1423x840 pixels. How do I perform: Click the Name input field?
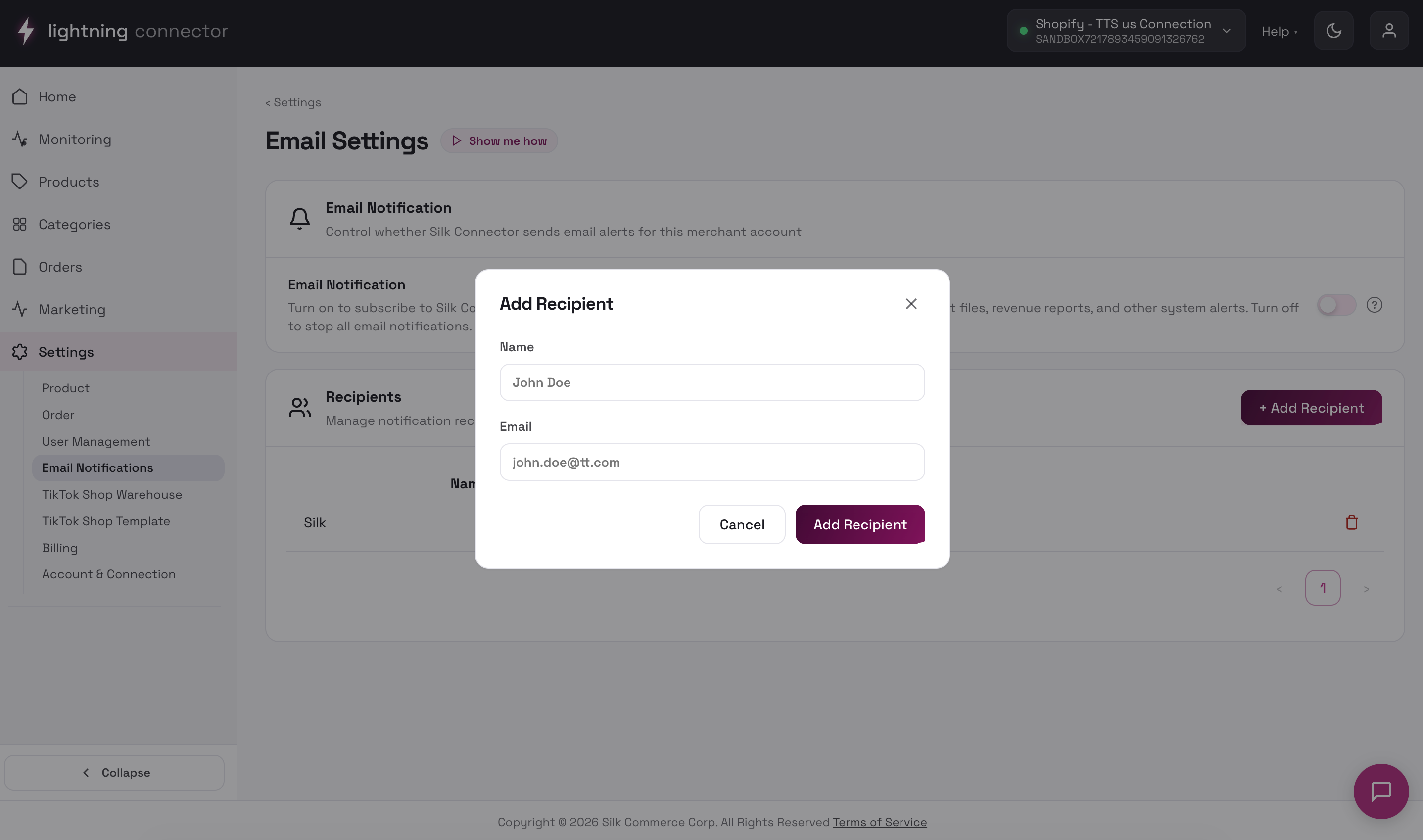(x=712, y=382)
